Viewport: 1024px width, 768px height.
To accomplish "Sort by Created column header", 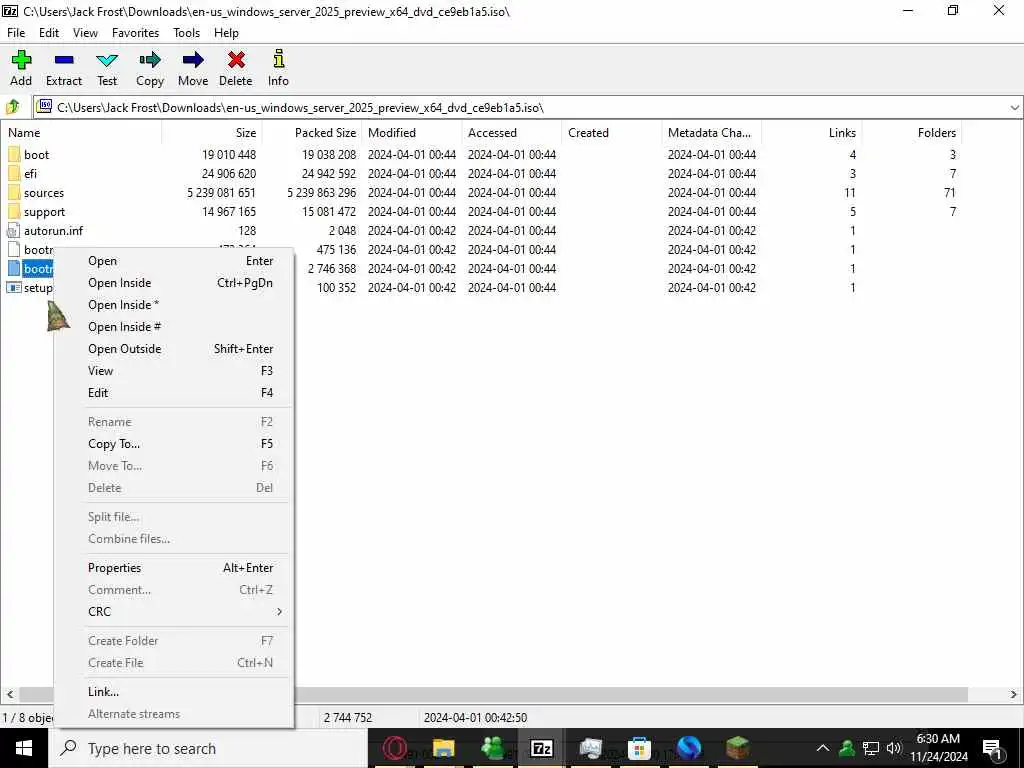I will click(611, 133).
